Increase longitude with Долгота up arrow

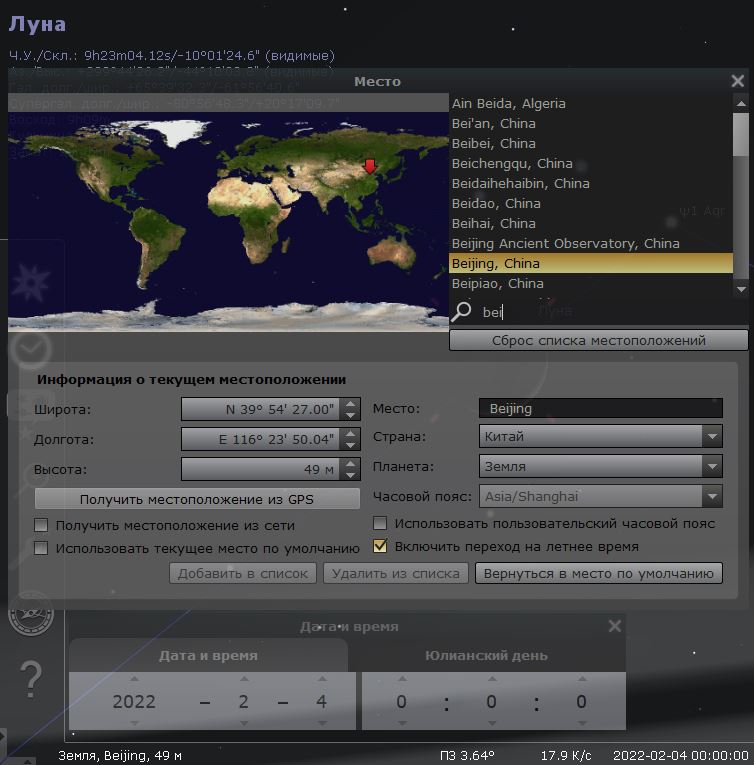[x=350, y=434]
